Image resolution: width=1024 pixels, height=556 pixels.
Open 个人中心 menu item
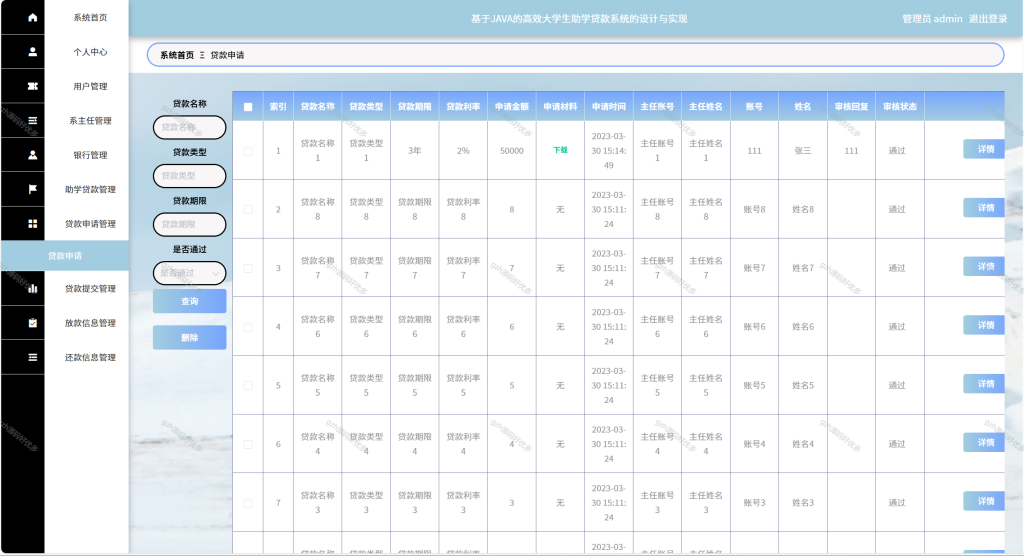coord(90,52)
